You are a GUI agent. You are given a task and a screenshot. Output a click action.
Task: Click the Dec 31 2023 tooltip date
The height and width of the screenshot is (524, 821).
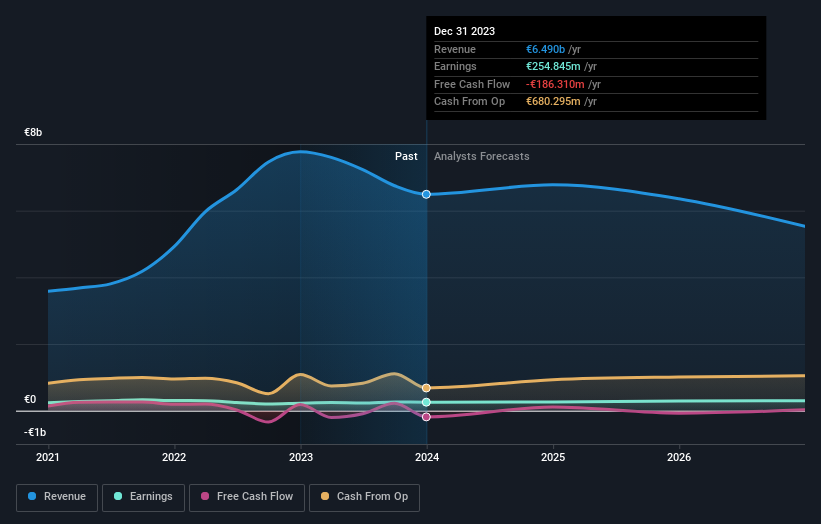point(464,31)
